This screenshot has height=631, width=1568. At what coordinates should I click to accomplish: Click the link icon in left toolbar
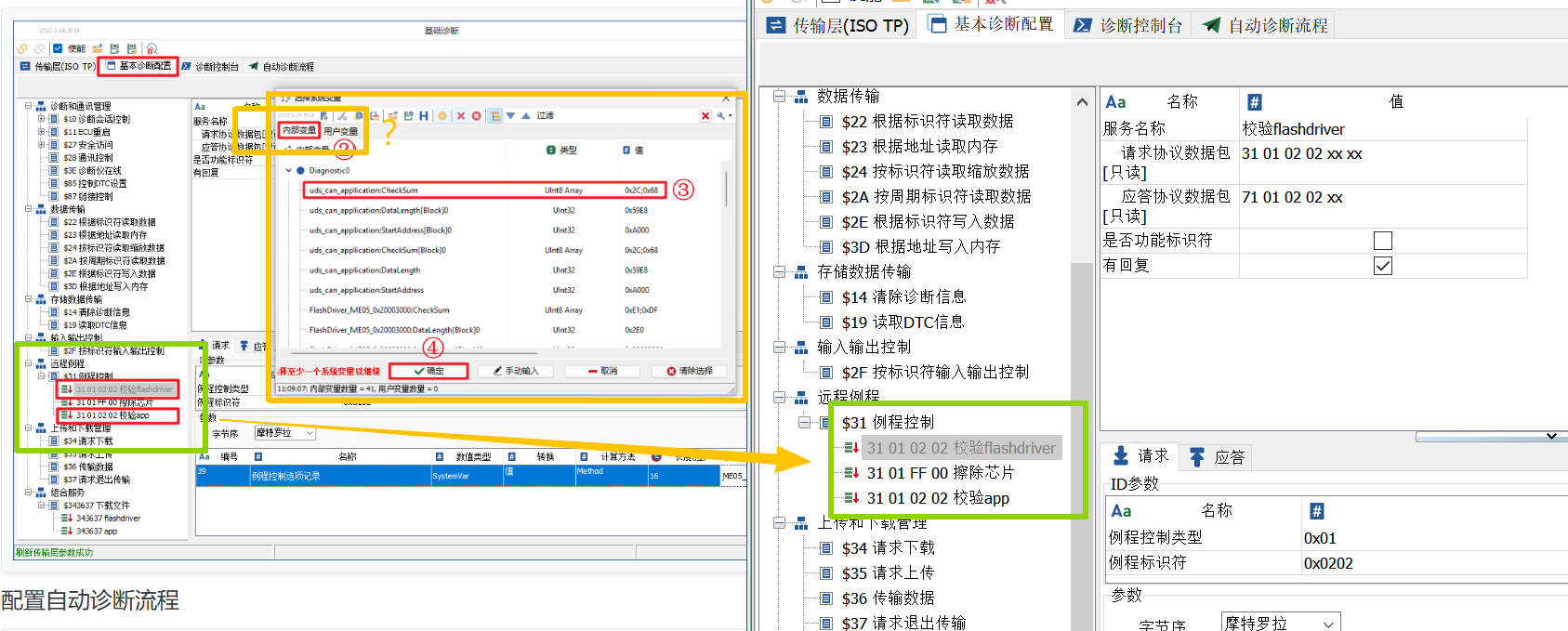pyautogui.click(x=22, y=48)
